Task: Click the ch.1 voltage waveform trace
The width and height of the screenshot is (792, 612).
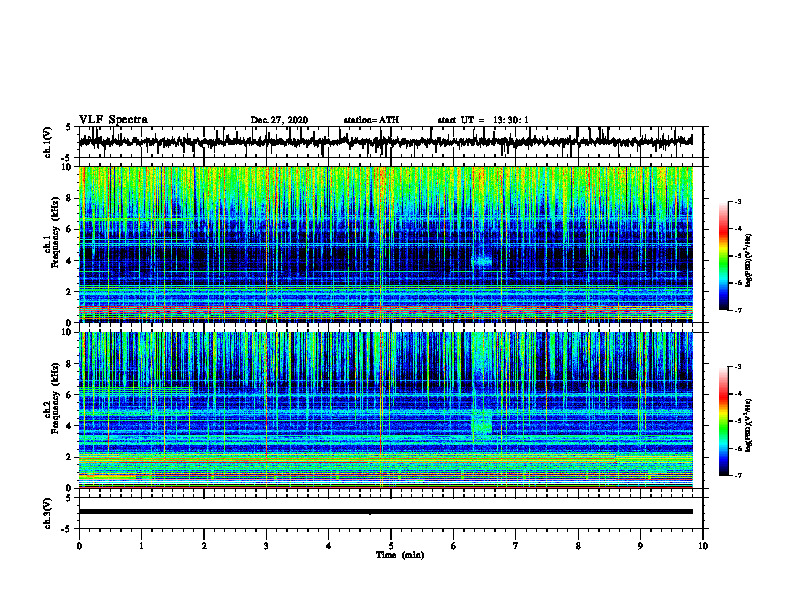Action: coord(385,141)
